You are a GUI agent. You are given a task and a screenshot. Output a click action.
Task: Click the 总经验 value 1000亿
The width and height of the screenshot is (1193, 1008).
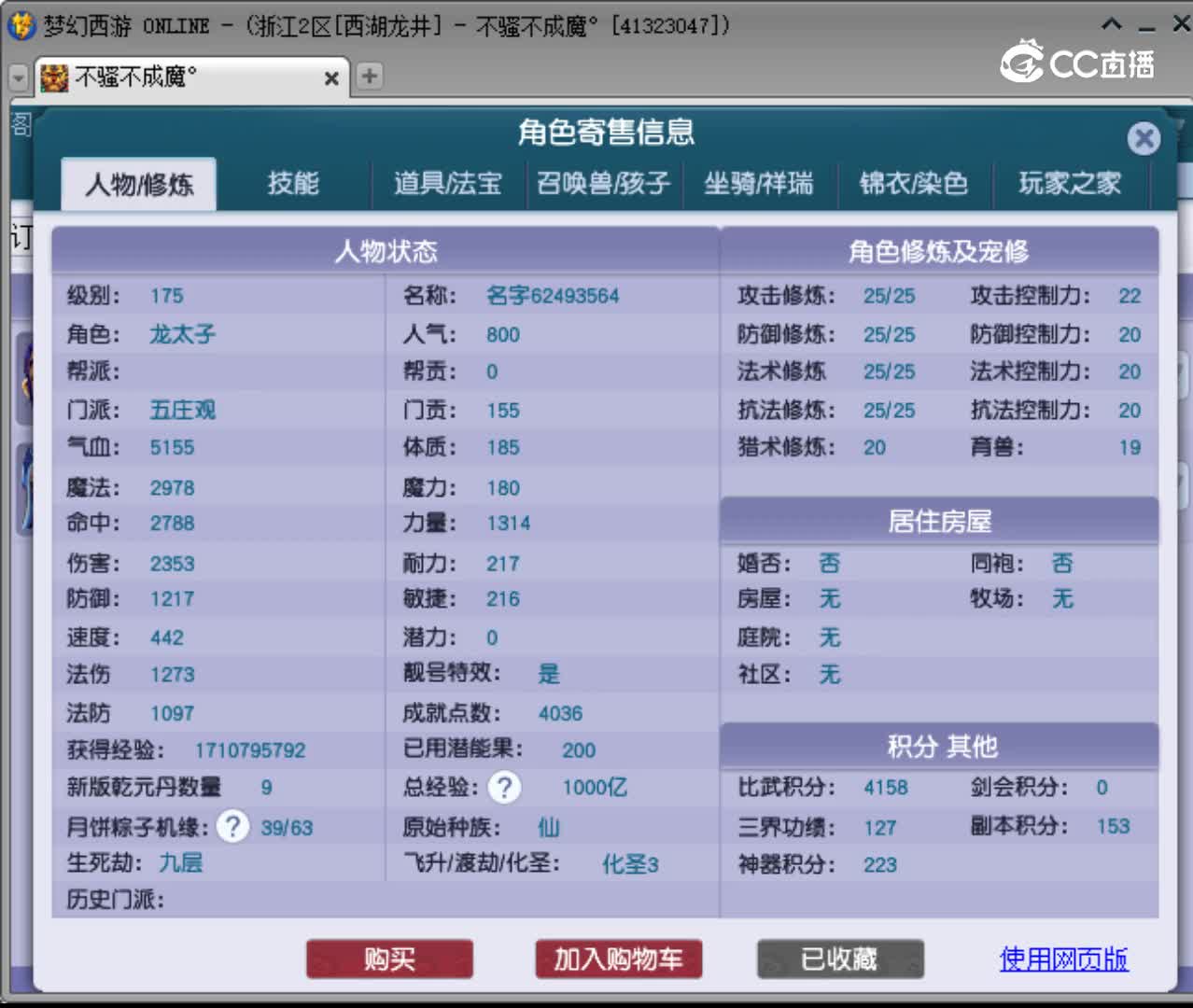595,788
